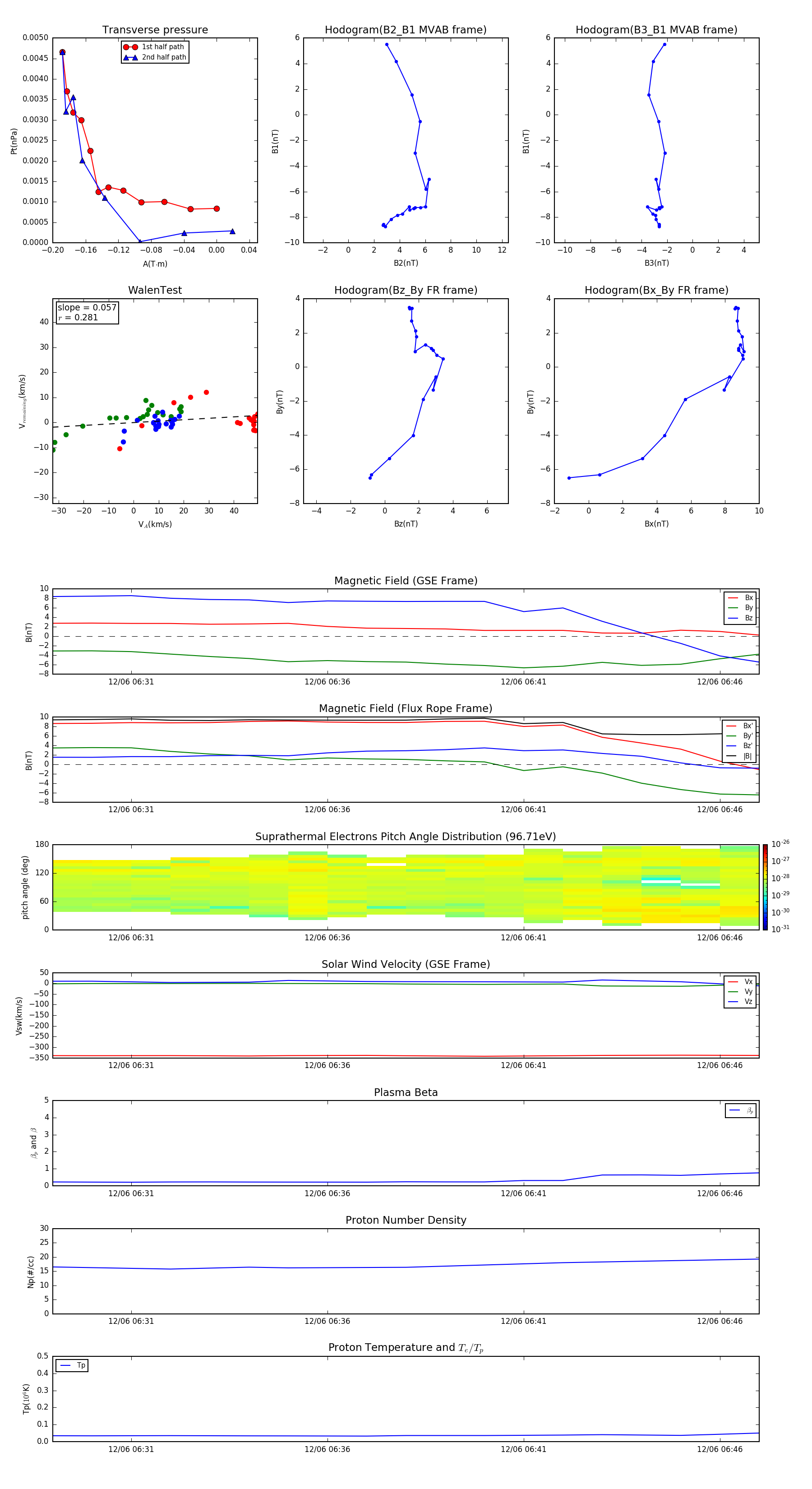The width and height of the screenshot is (812, 1489).
Task: Click the 'Magnetic Field (Flux Rope Frame)' title
Action: point(406,709)
